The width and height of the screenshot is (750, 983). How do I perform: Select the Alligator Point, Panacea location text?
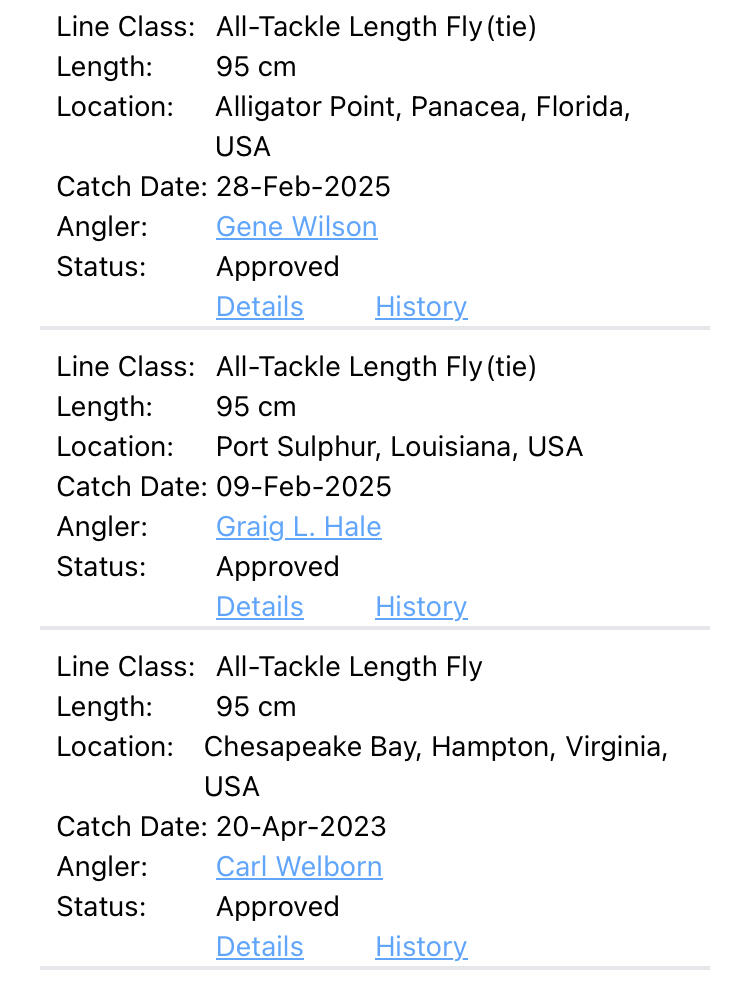(x=422, y=107)
